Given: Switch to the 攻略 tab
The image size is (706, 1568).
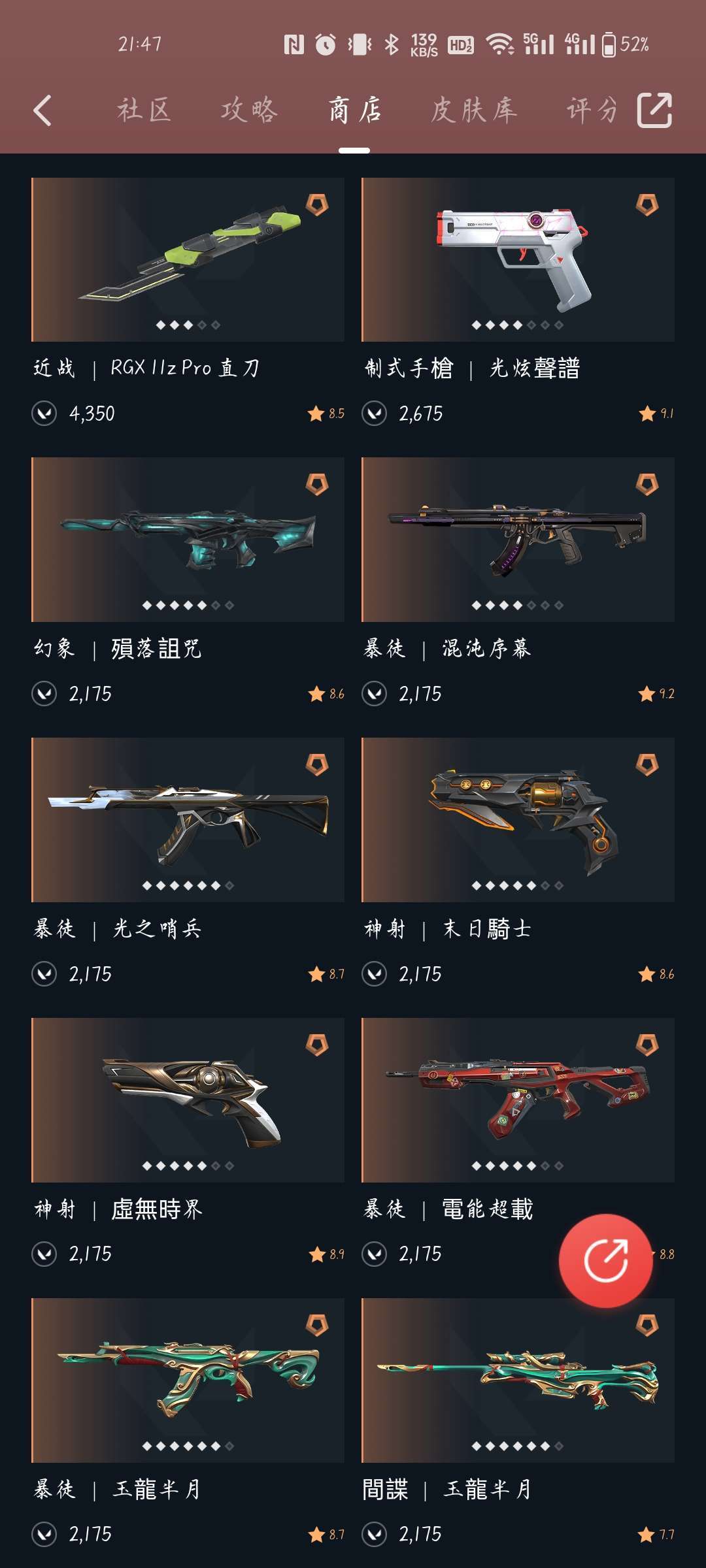Looking at the screenshot, I should [x=249, y=110].
